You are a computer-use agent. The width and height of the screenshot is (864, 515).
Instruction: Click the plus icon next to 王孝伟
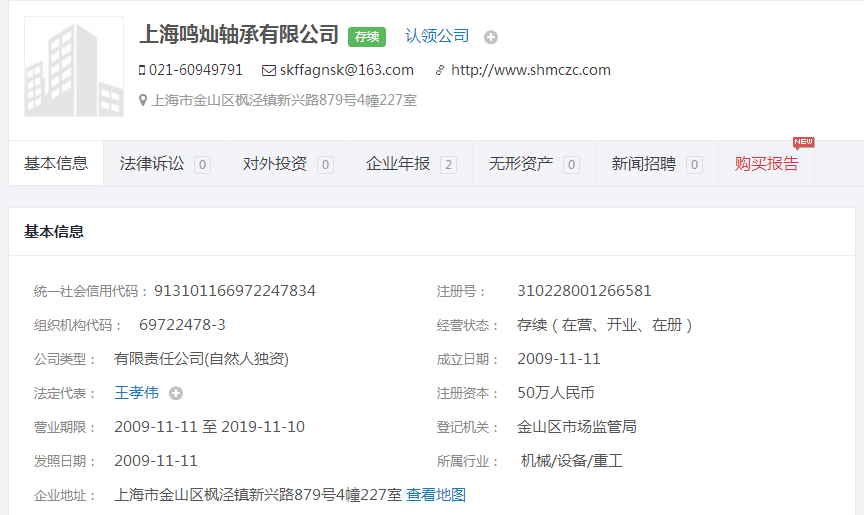[x=176, y=393]
